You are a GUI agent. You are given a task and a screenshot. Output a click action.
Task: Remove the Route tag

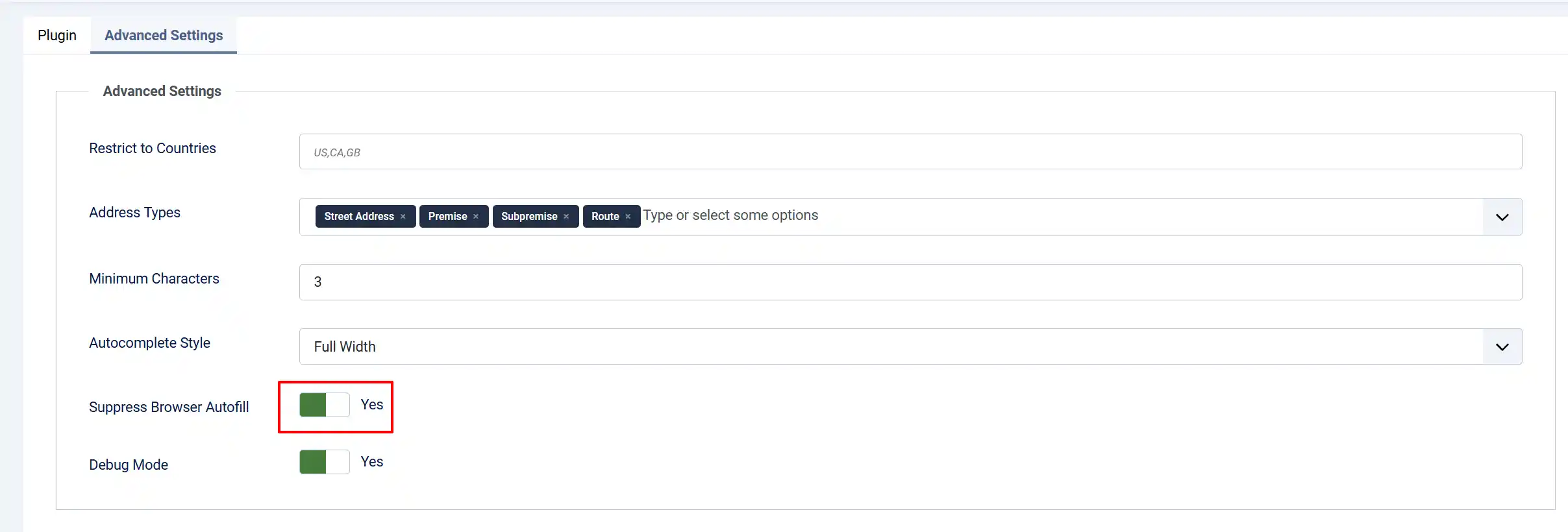pos(628,217)
